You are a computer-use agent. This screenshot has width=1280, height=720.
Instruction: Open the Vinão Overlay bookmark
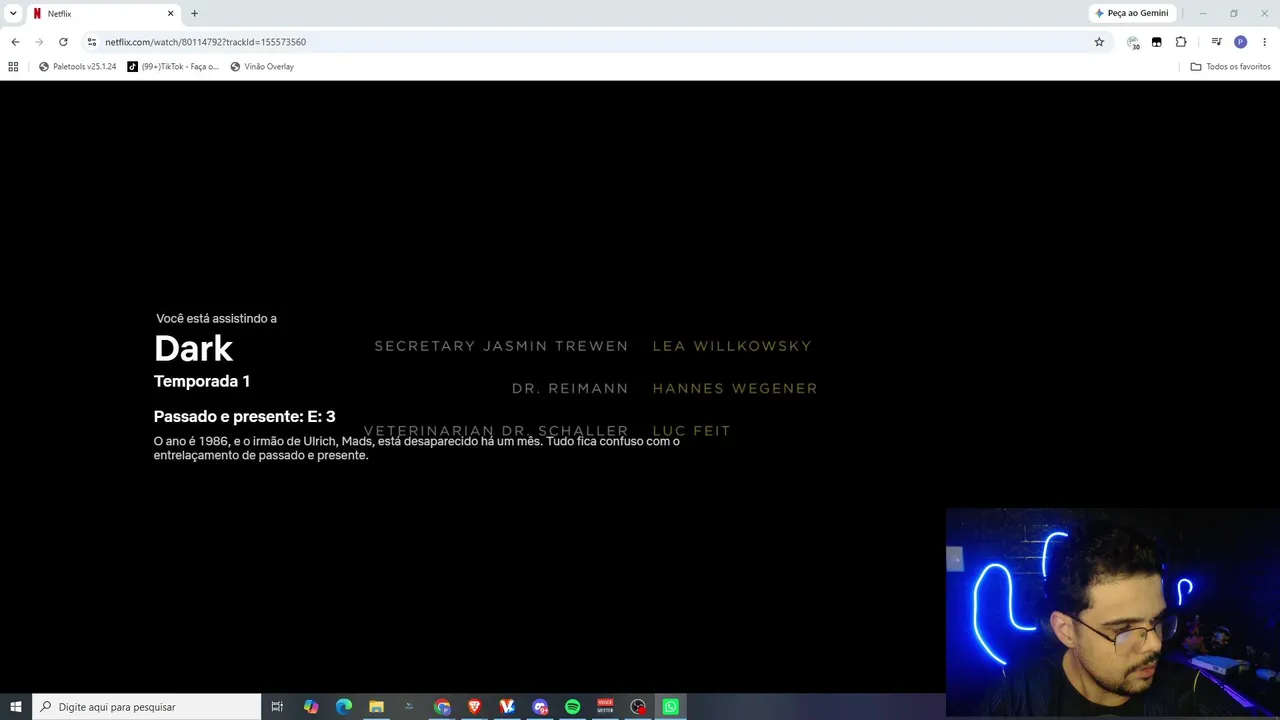pos(262,67)
